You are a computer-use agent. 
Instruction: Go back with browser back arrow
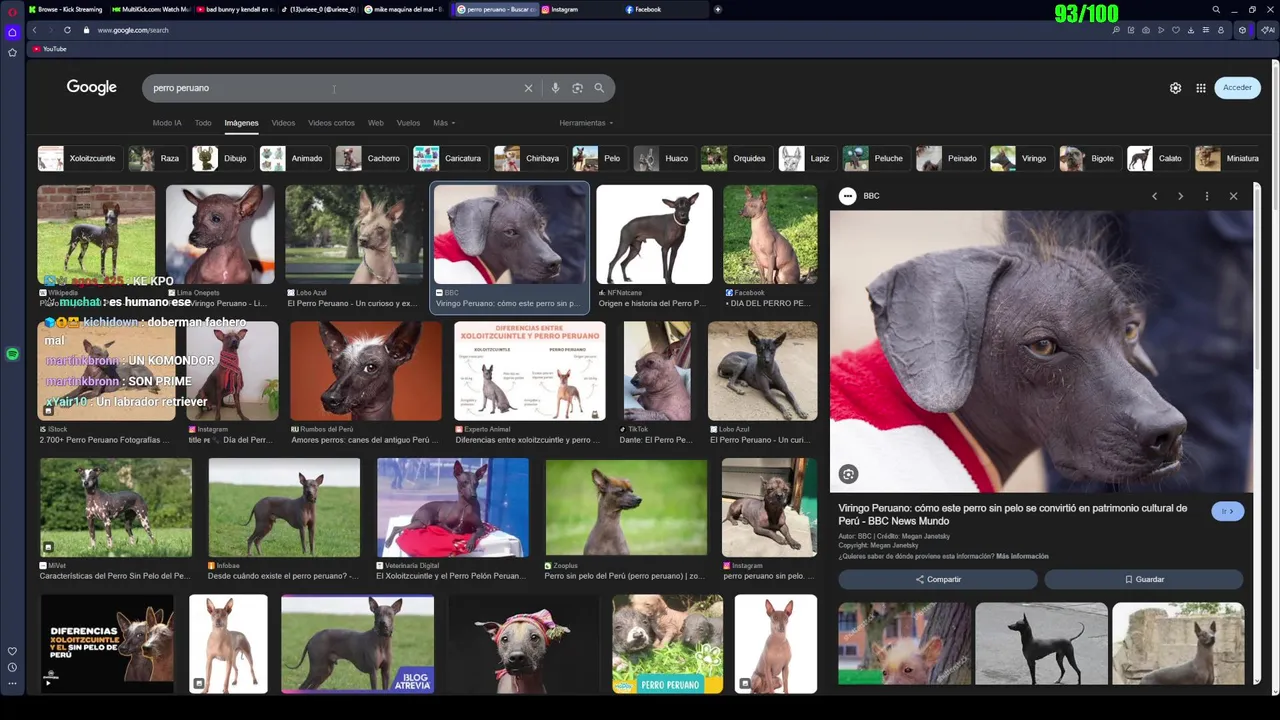[x=34, y=30]
